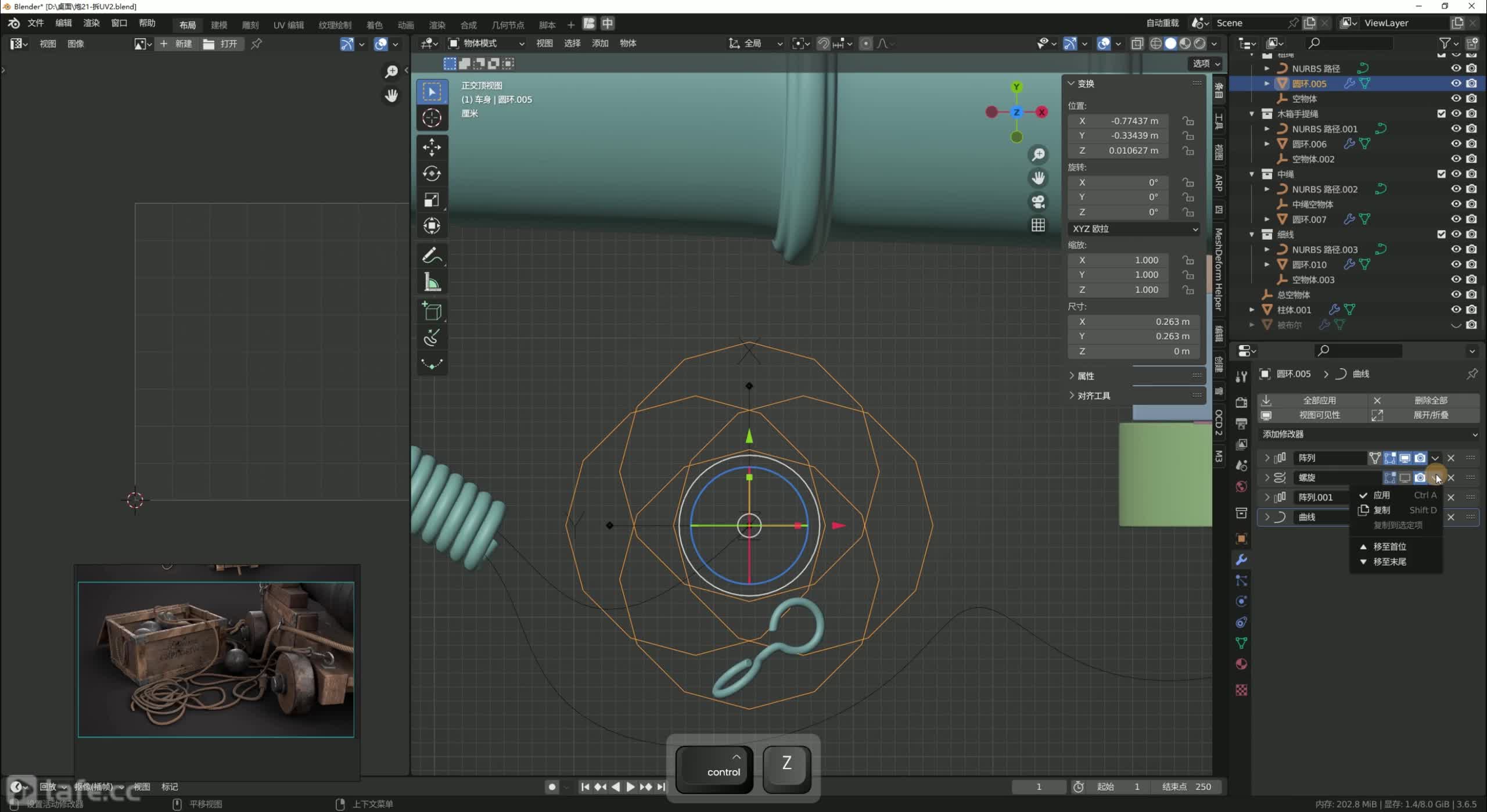Open the Material properties tab icon
The width and height of the screenshot is (1487, 812).
tap(1241, 664)
